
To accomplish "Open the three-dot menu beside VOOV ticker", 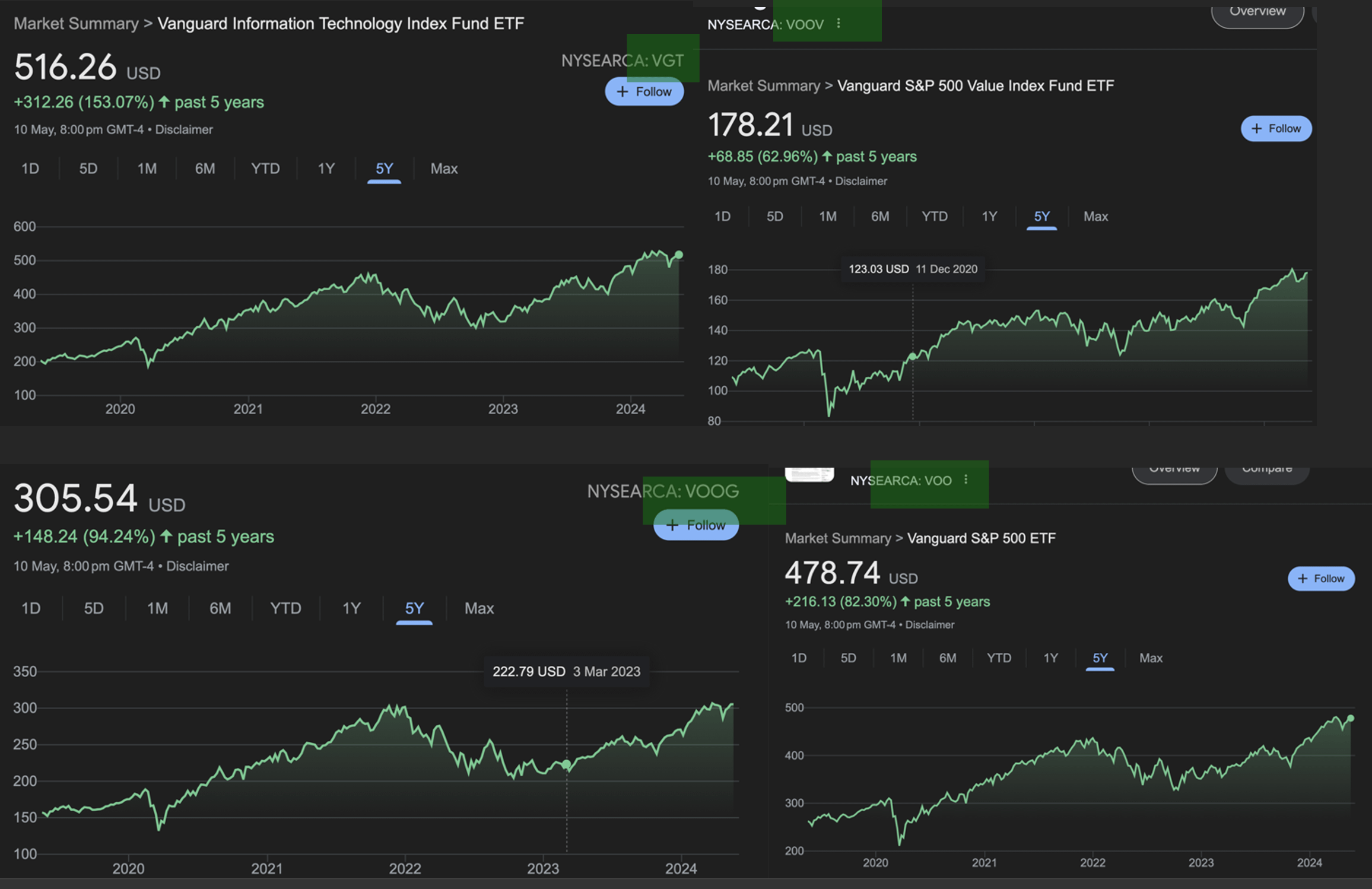I will [839, 23].
